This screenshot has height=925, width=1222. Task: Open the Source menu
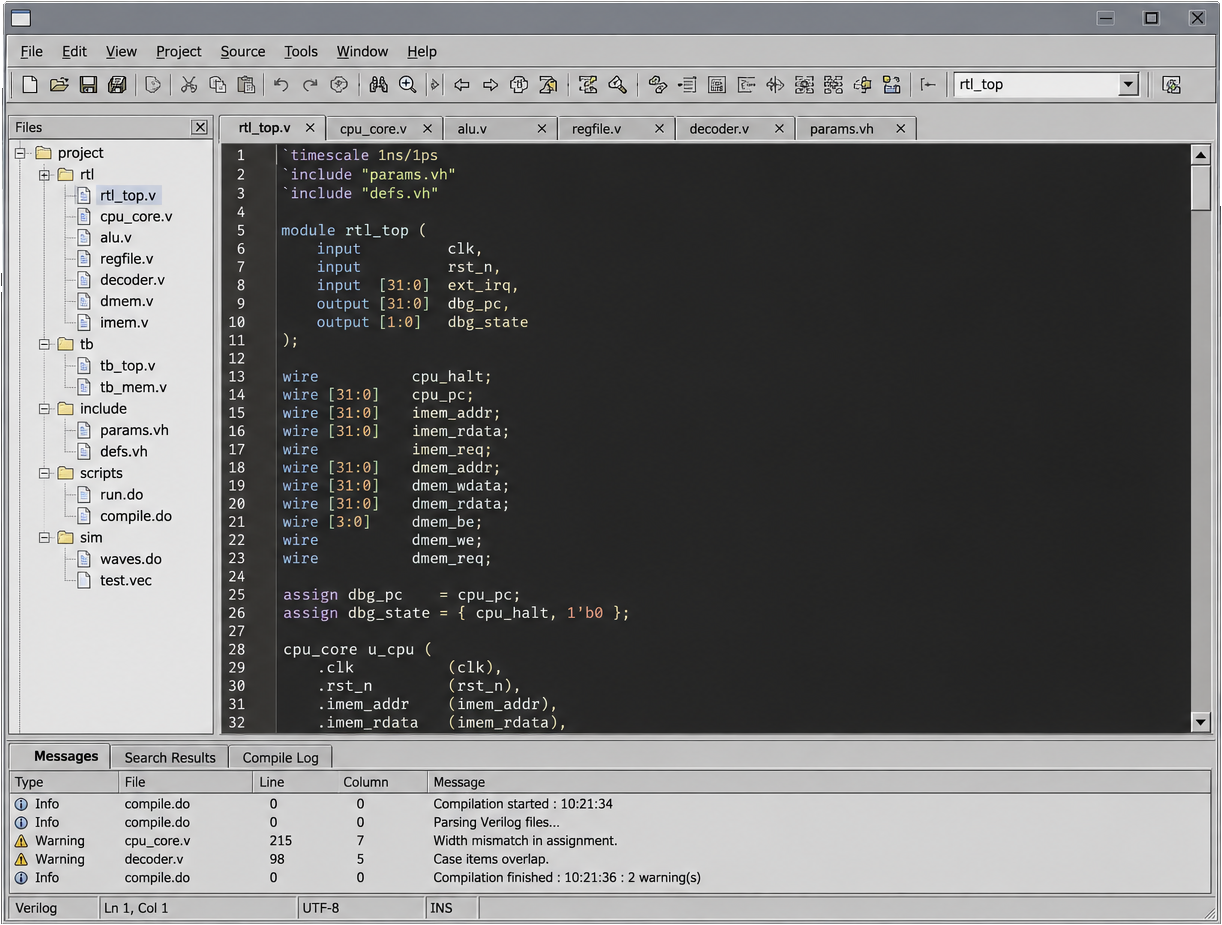tap(243, 51)
